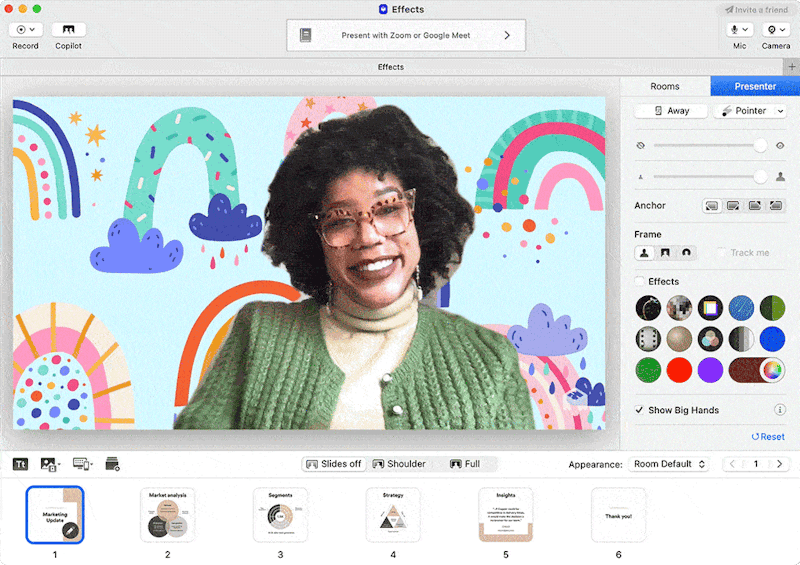Click the Reset link
This screenshot has width=800, height=565.
[768, 437]
